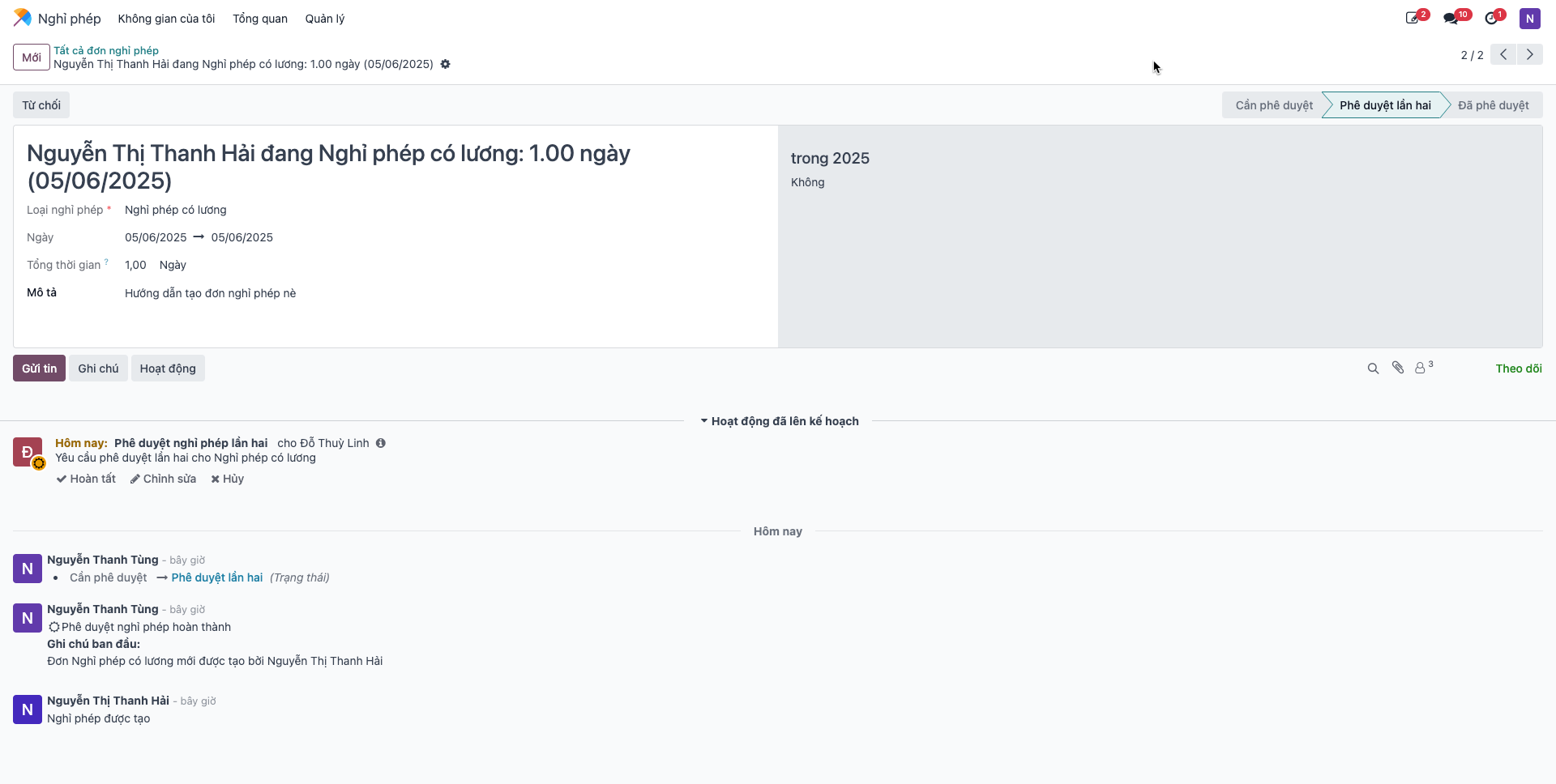Click Phê duyệt lần hai link in log
The height and width of the screenshot is (784, 1556).
pyautogui.click(x=217, y=577)
